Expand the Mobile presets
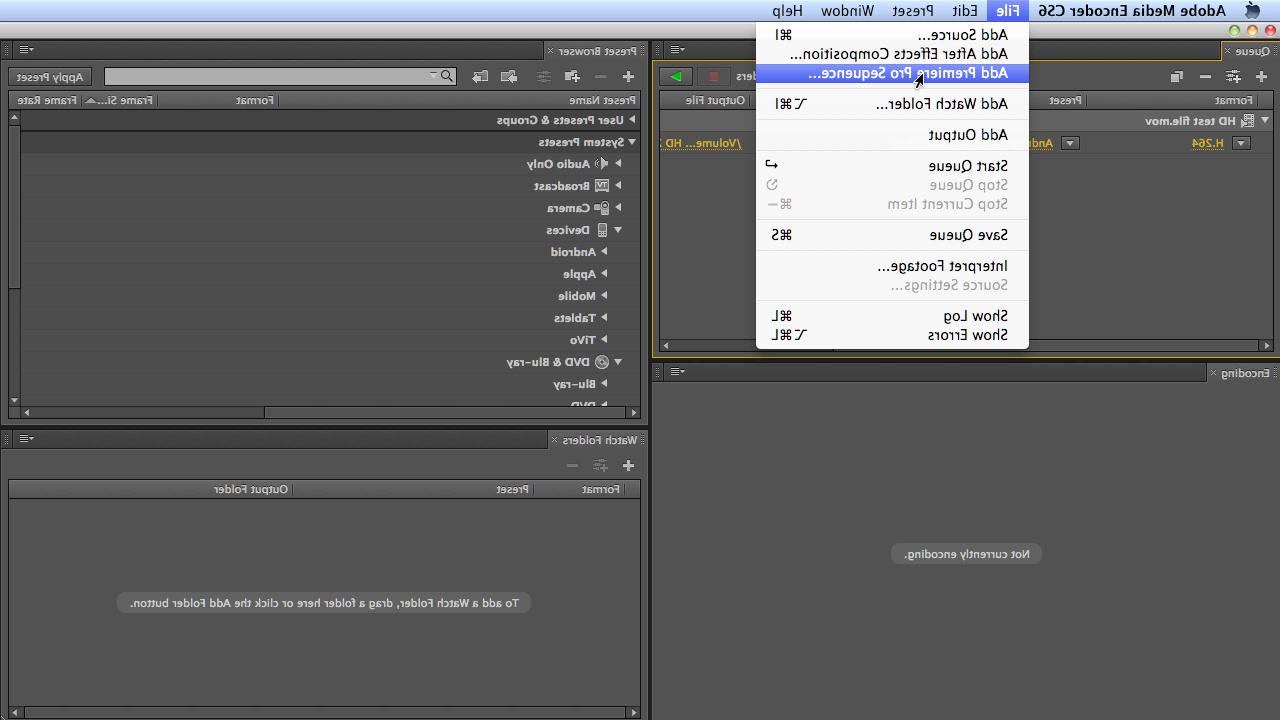This screenshot has width=1280, height=720. [x=604, y=296]
